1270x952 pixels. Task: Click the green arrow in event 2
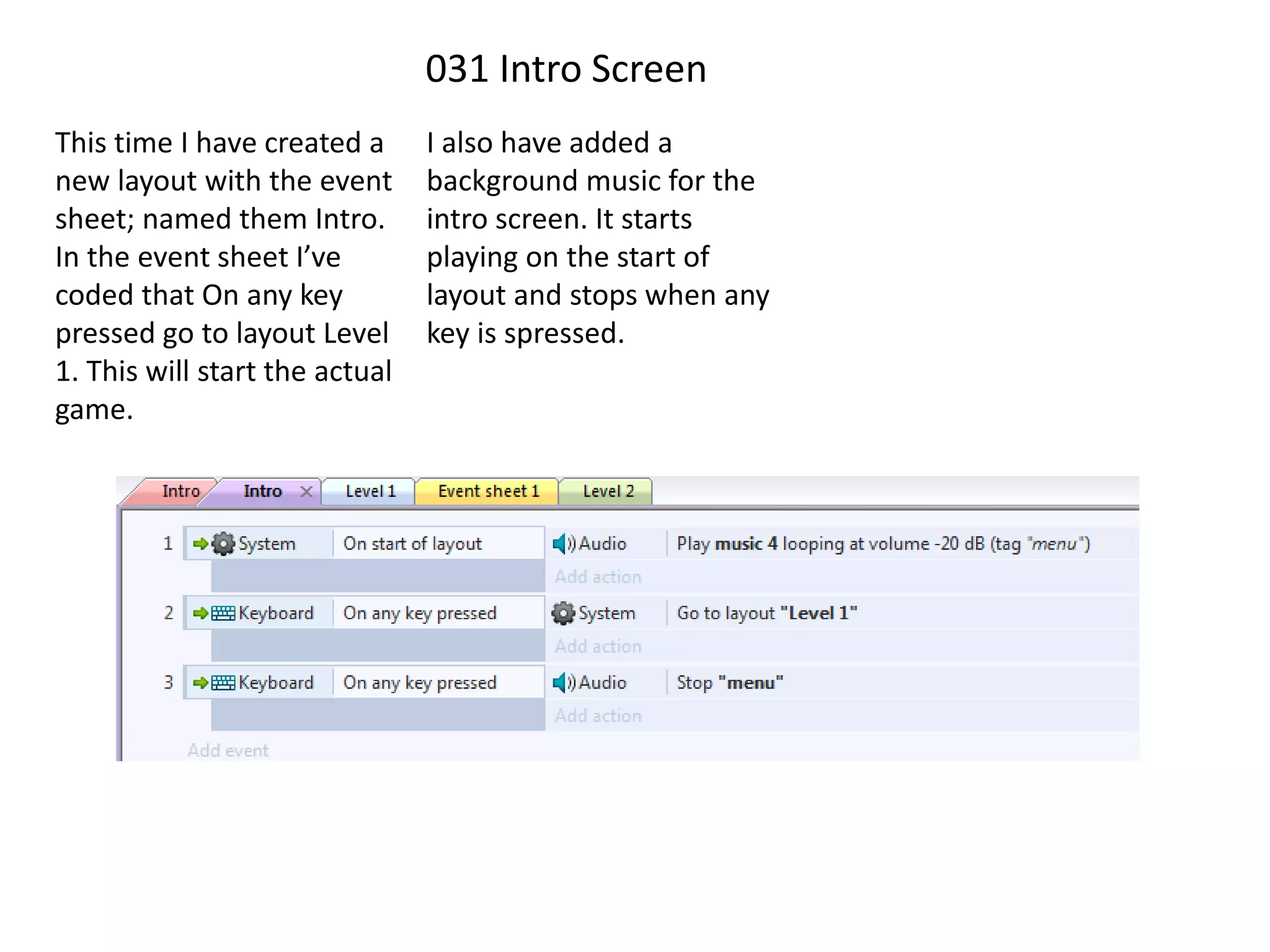tap(200, 614)
